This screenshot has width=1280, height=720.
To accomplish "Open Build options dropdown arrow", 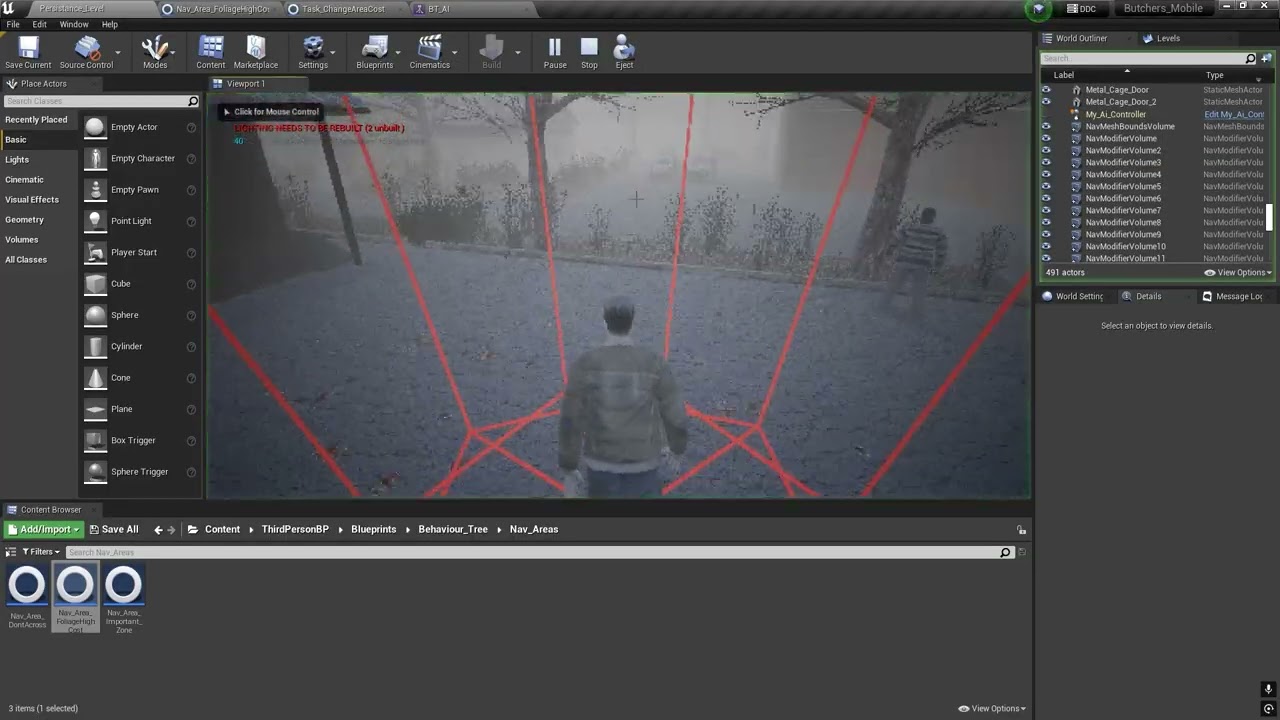I will tap(517, 52).
